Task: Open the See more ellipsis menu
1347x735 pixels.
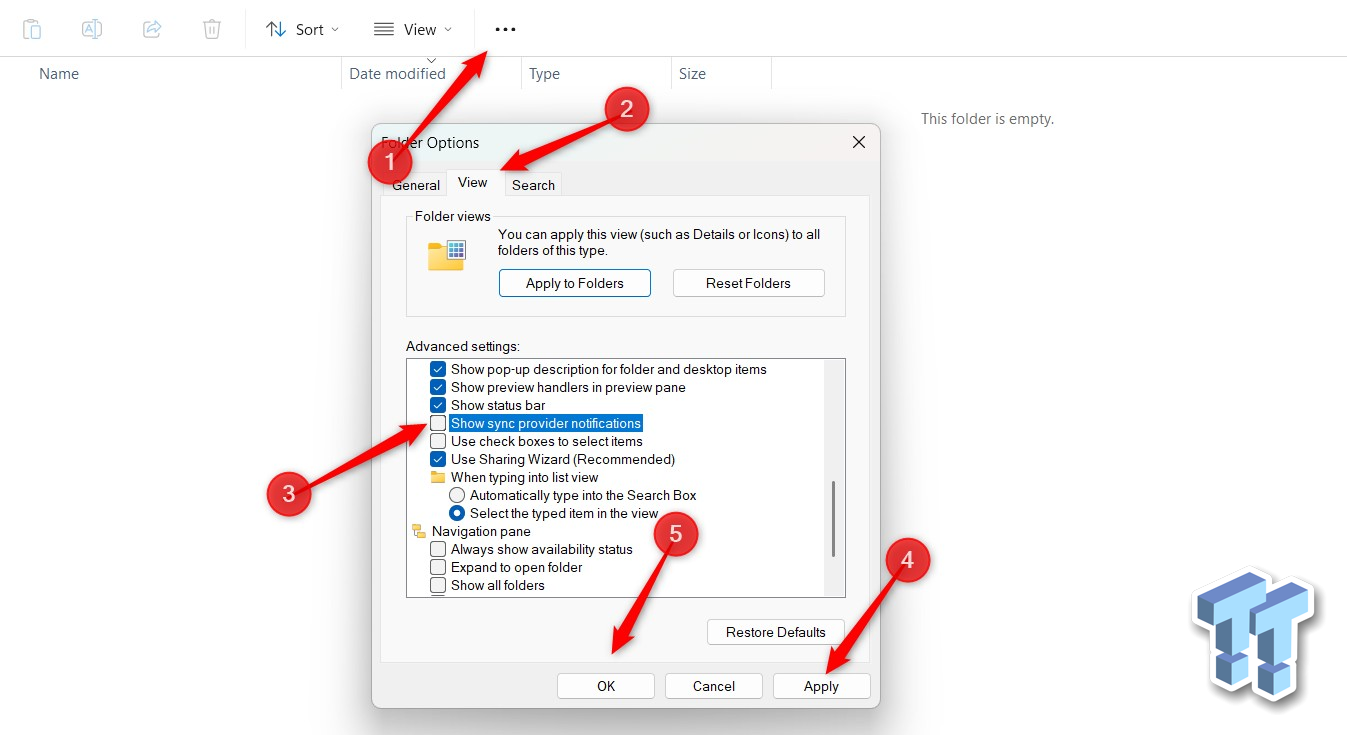Action: tap(504, 29)
